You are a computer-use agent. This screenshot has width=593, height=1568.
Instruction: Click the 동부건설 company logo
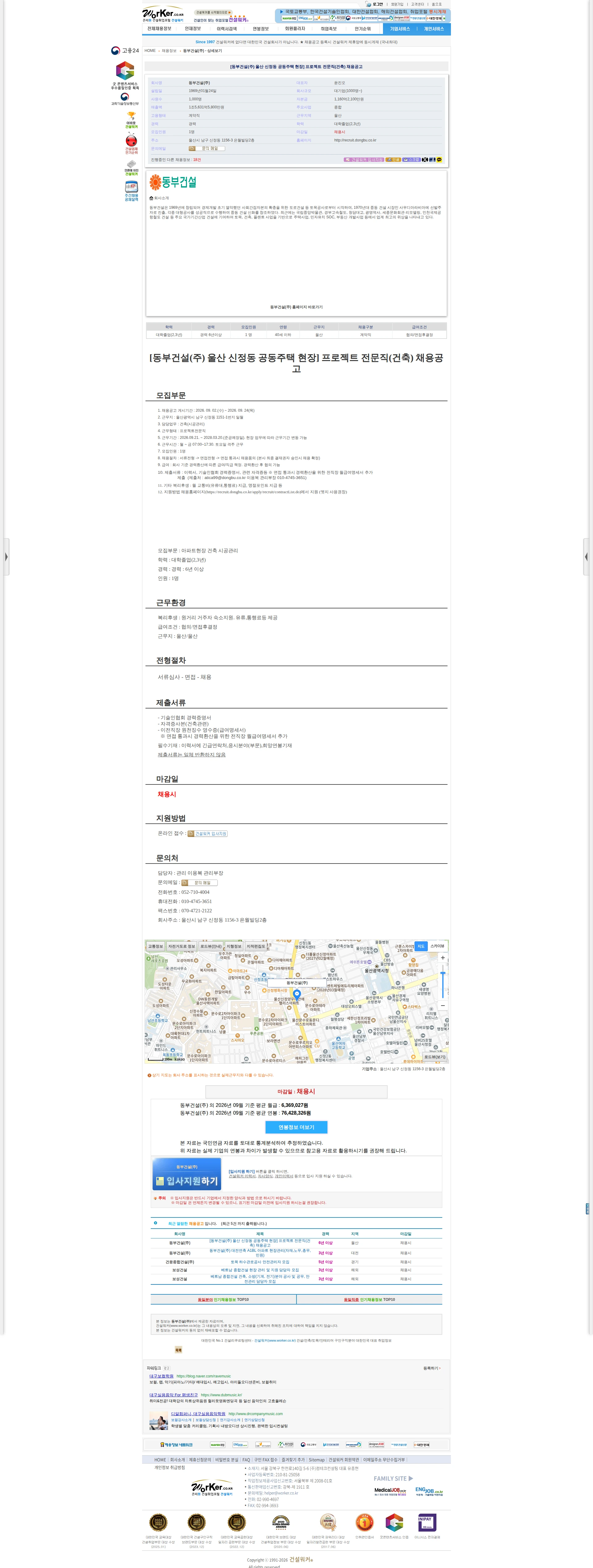coord(173,182)
